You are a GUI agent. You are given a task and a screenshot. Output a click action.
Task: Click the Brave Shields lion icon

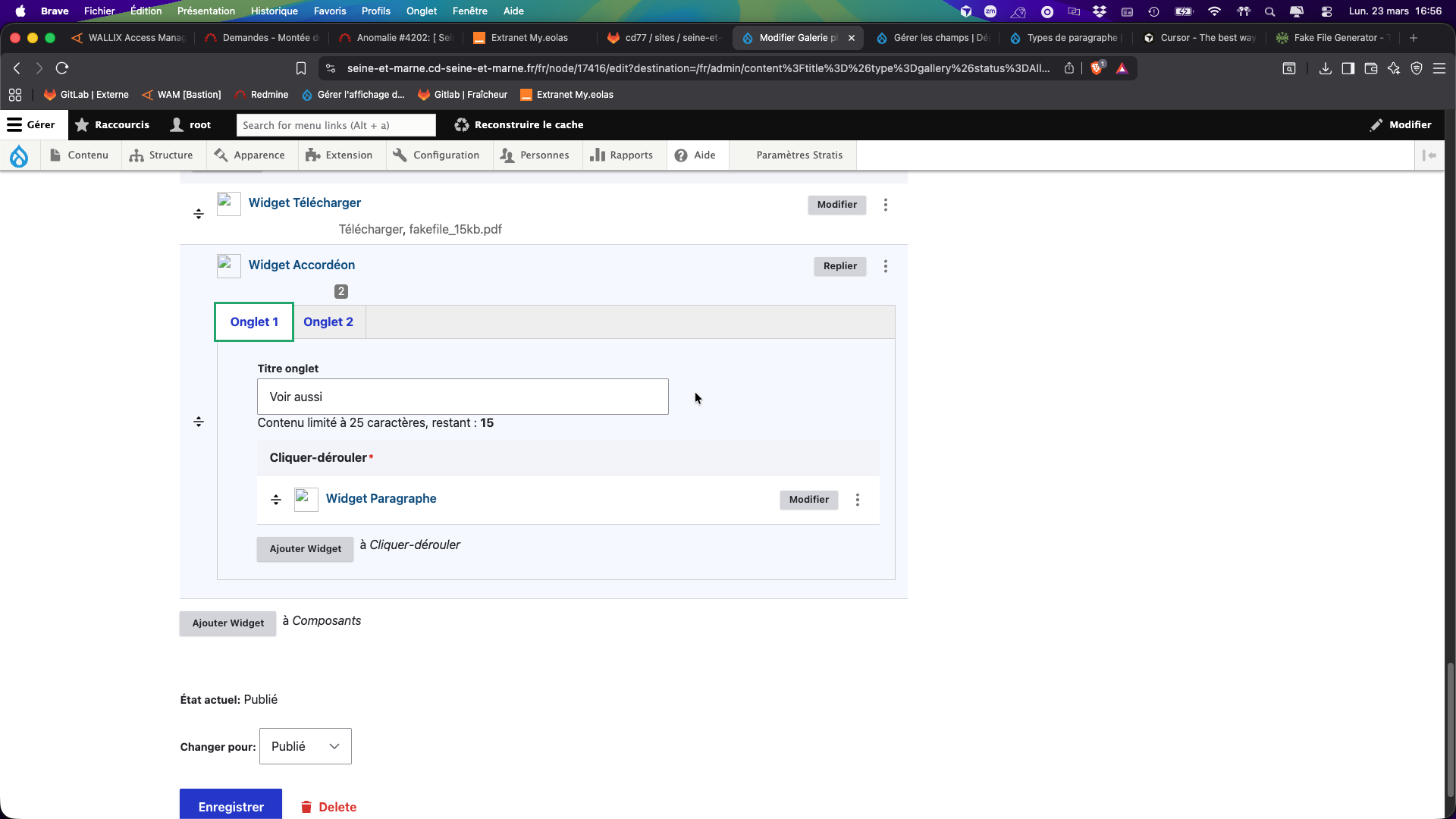(x=1097, y=68)
